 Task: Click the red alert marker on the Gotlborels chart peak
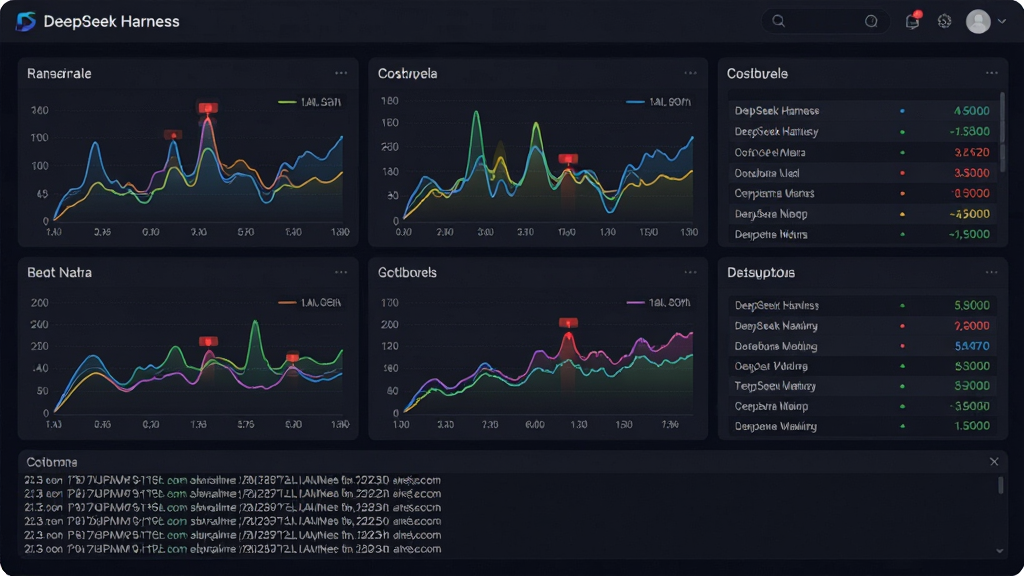tap(568, 323)
